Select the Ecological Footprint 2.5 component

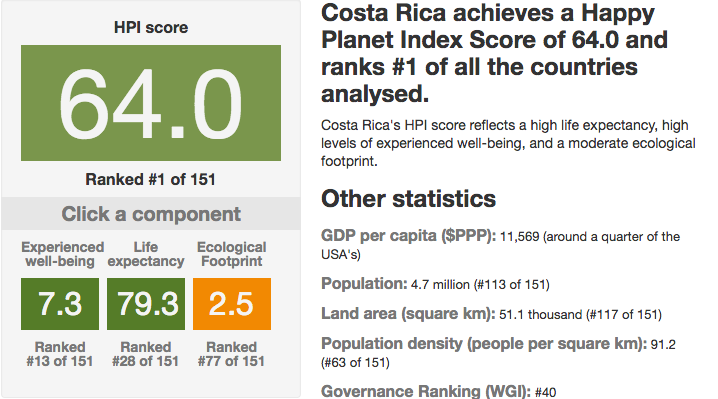click(x=232, y=304)
